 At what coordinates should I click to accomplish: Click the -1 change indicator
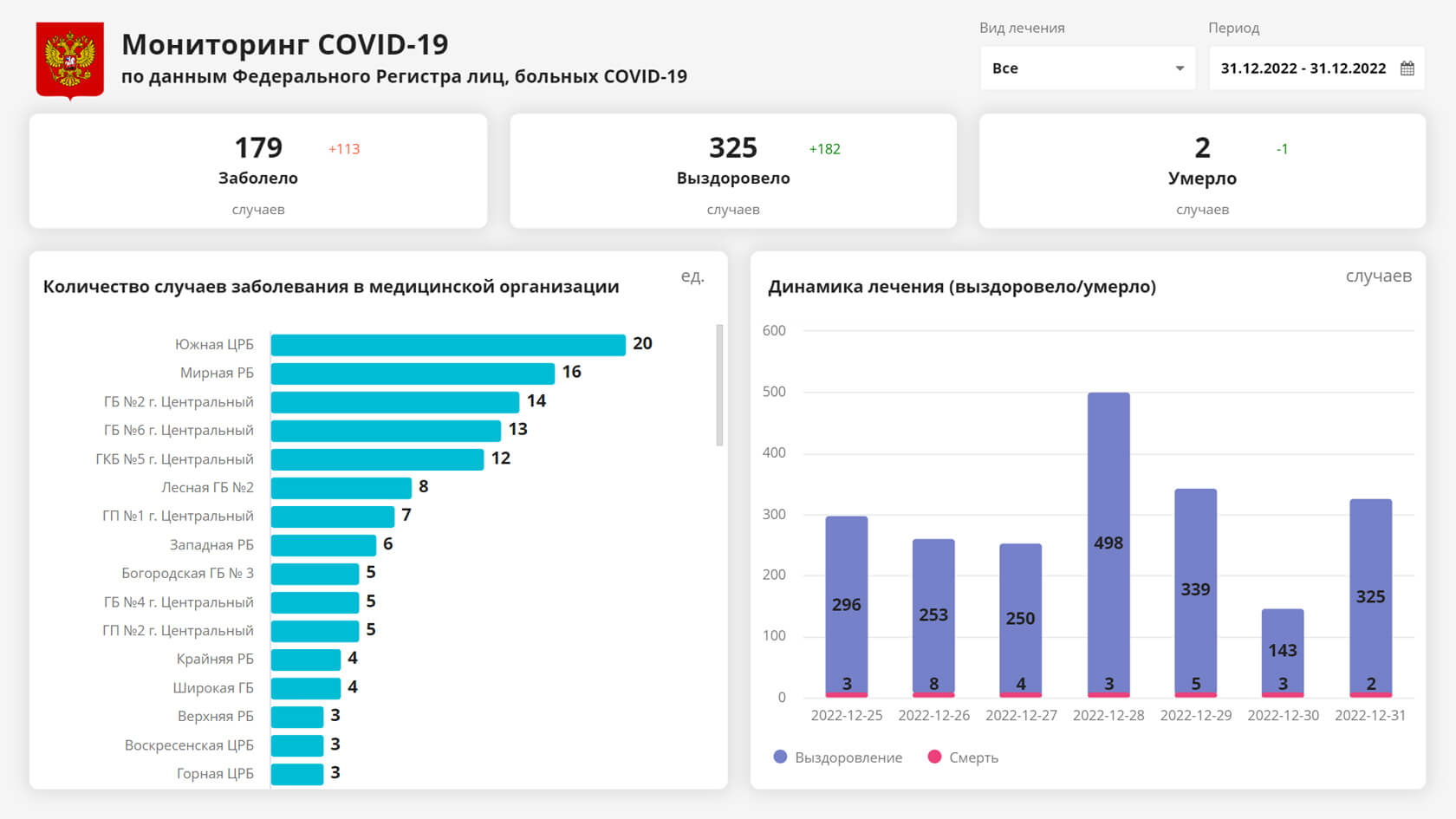click(x=1282, y=149)
